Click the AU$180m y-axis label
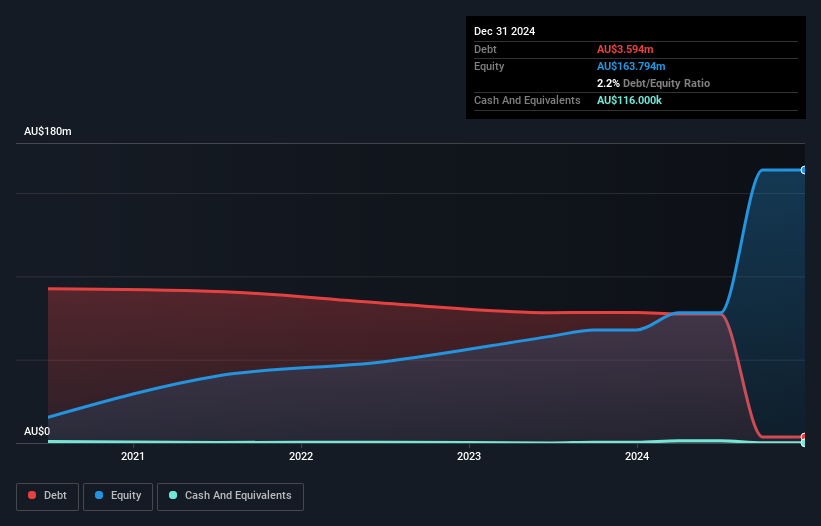The image size is (821, 526). [x=48, y=131]
